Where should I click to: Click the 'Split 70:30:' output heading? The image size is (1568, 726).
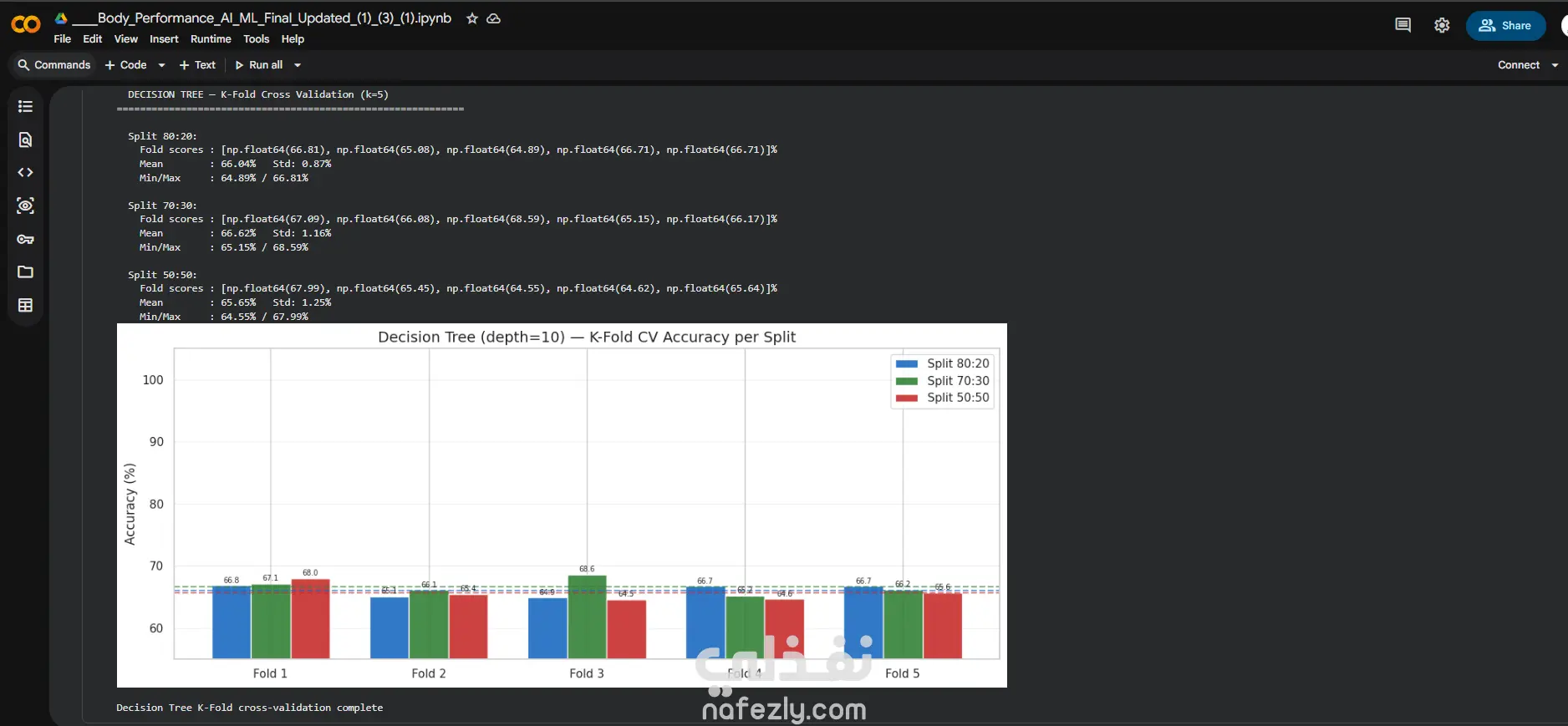[162, 206]
